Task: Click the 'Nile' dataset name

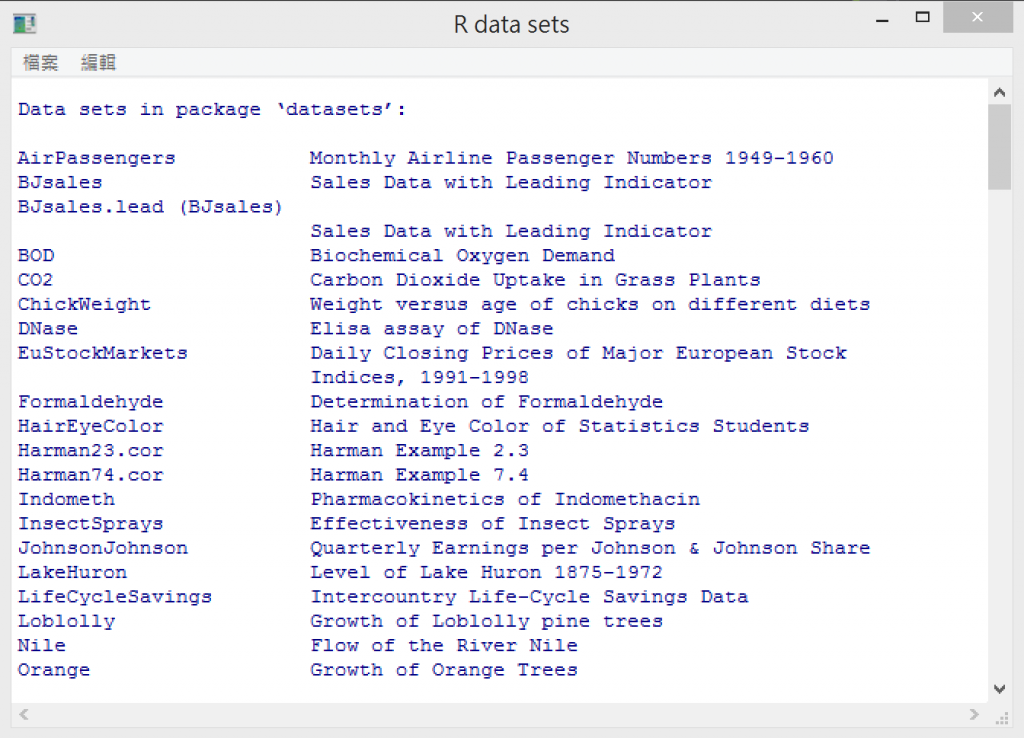Action: point(42,646)
